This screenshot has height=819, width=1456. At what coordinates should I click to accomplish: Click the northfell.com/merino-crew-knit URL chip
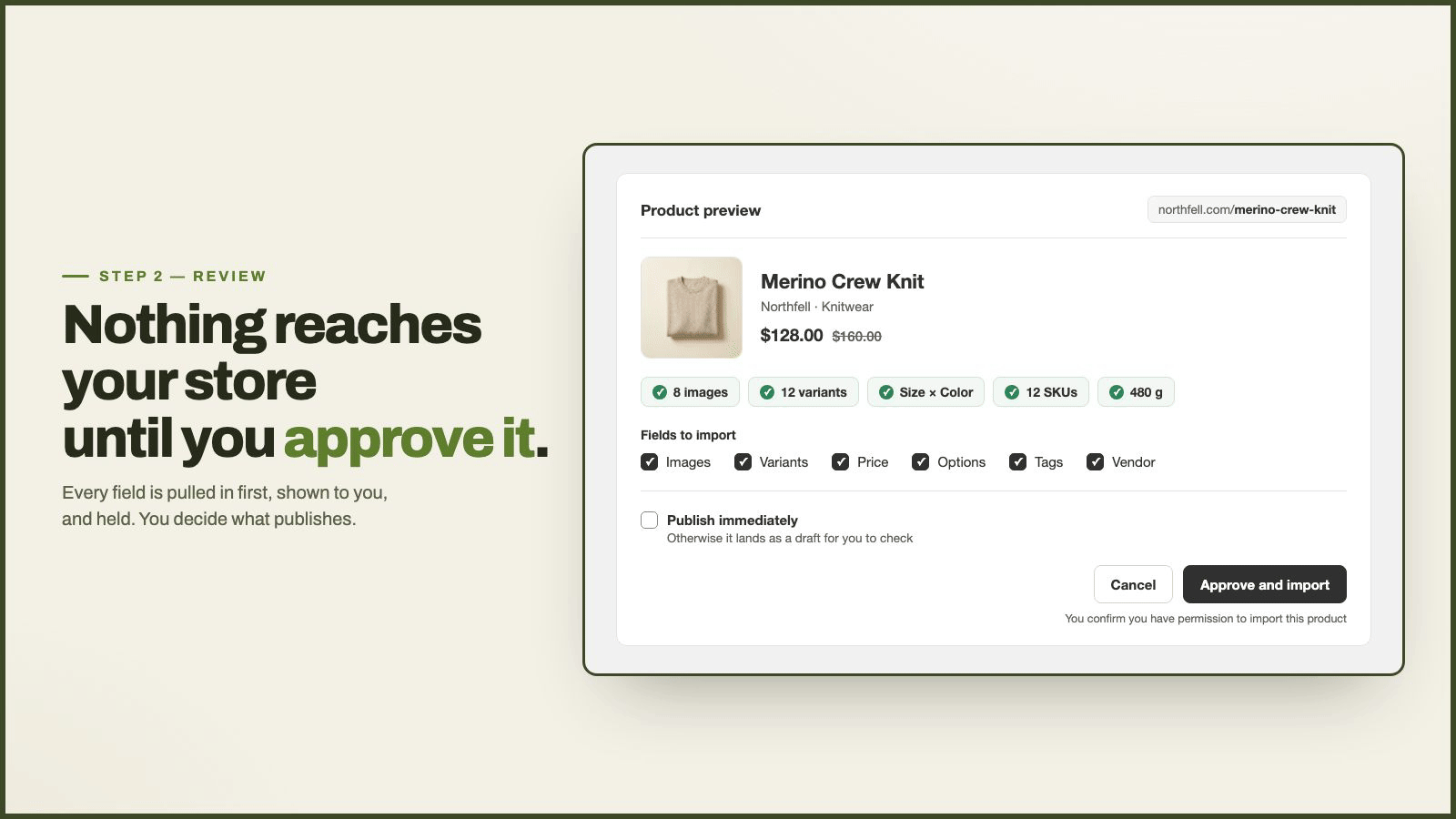[1247, 209]
